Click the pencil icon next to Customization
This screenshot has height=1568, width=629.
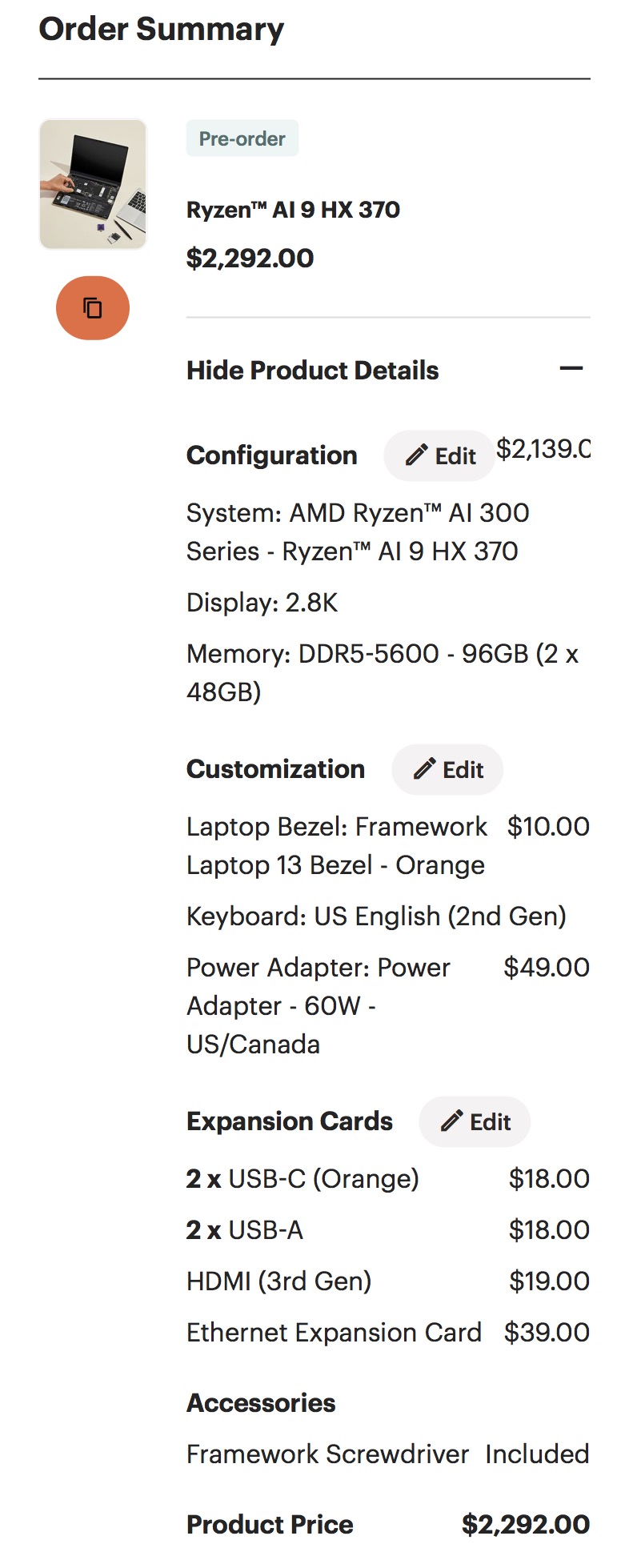point(424,769)
